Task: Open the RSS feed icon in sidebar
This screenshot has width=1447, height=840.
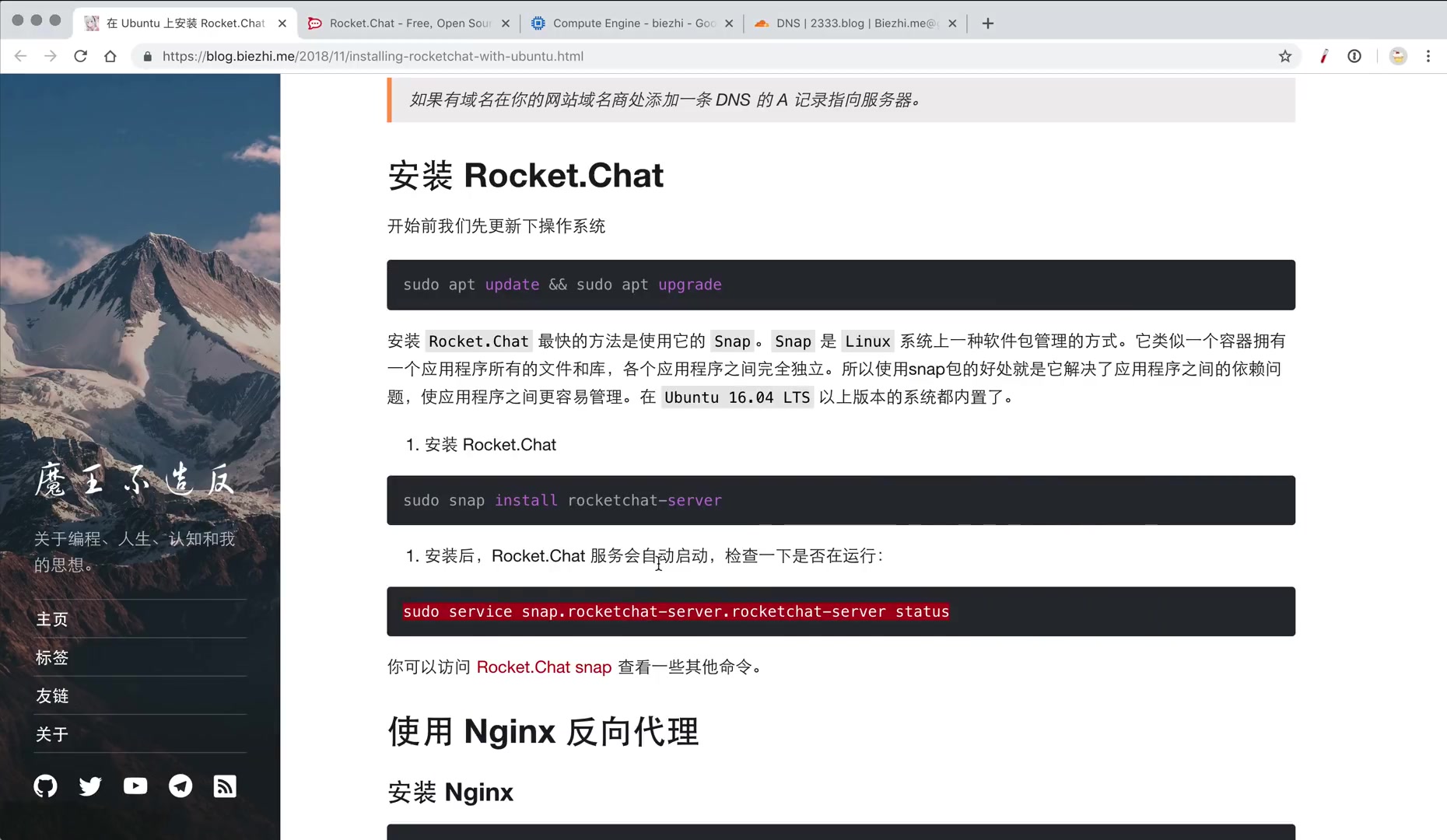Action: tap(225, 786)
